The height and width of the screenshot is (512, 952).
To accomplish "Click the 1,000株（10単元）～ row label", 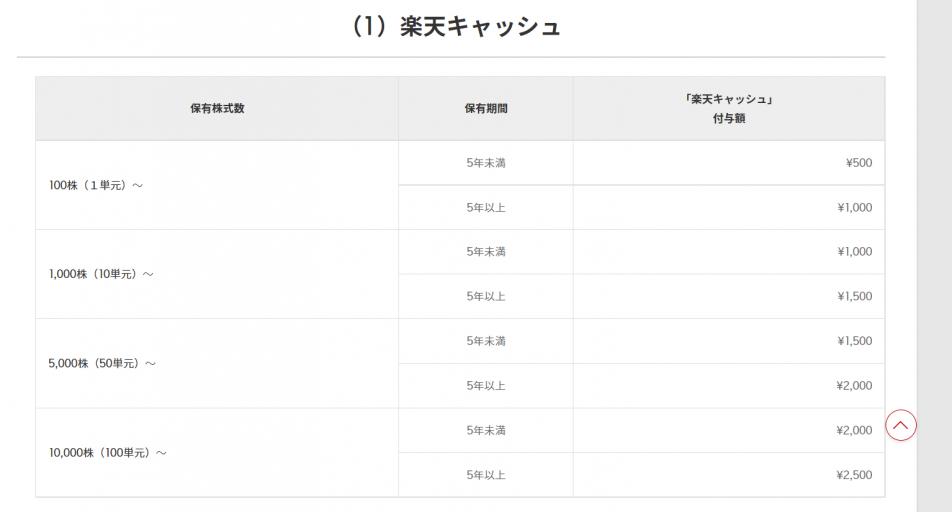I will pos(101,274).
